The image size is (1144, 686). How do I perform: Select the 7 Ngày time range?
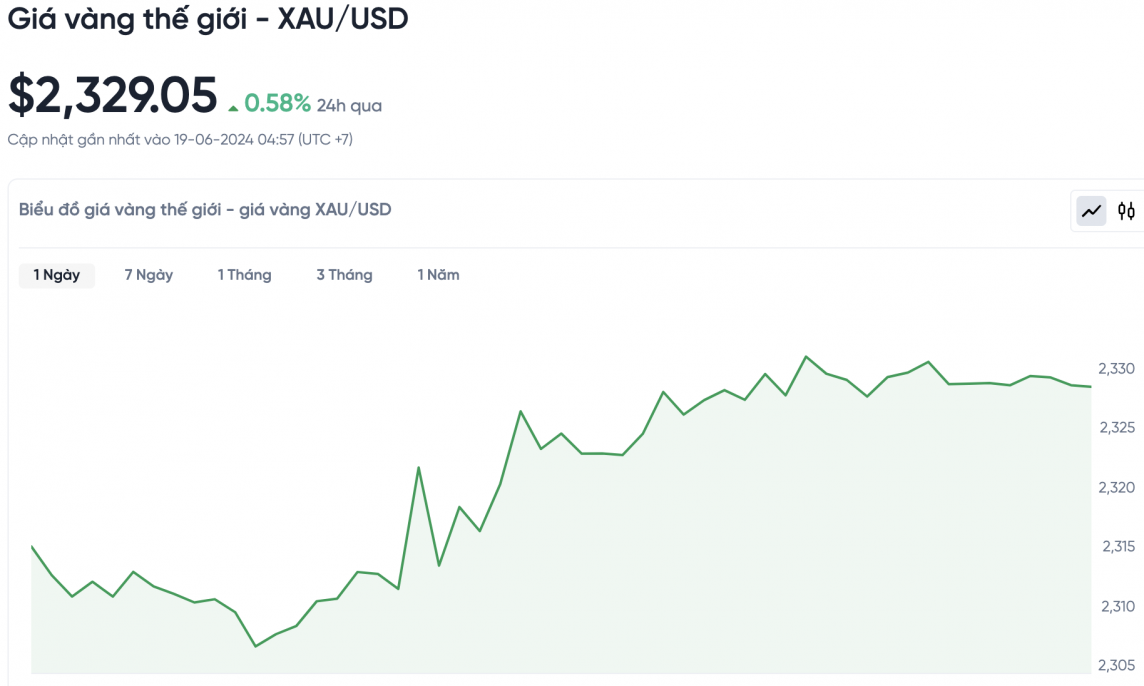(x=149, y=275)
